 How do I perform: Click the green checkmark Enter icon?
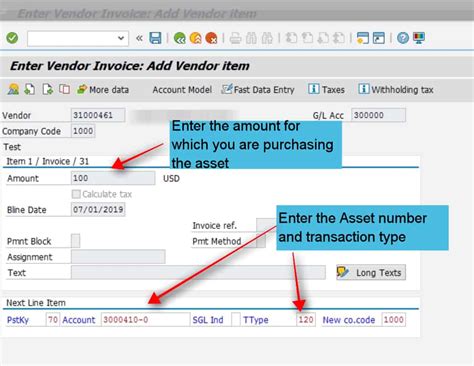[12, 38]
